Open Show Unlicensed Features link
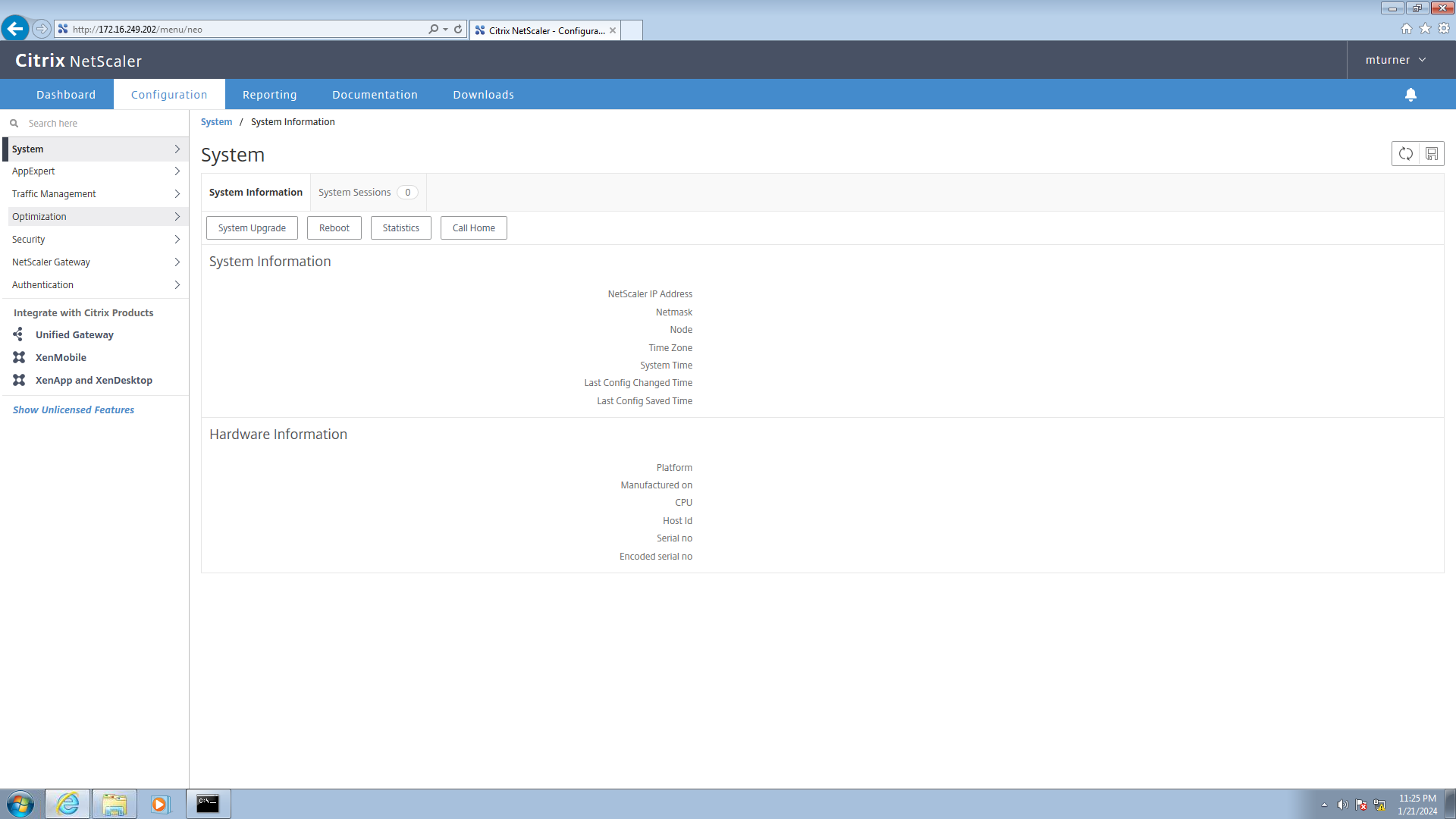 73,409
